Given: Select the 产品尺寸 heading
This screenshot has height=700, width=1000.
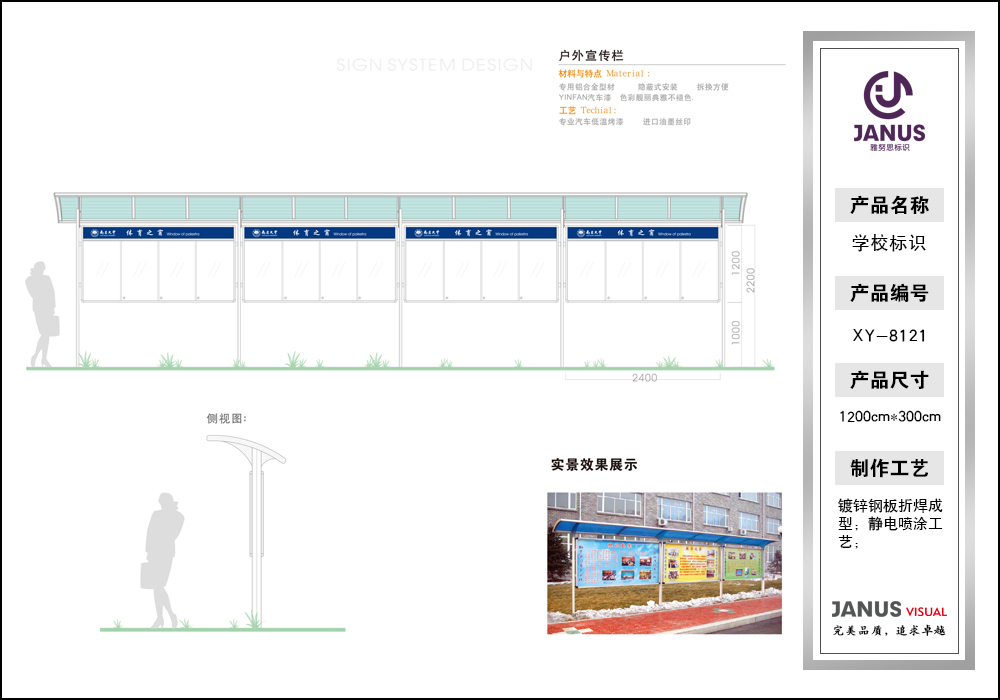Looking at the screenshot, I should 889,381.
